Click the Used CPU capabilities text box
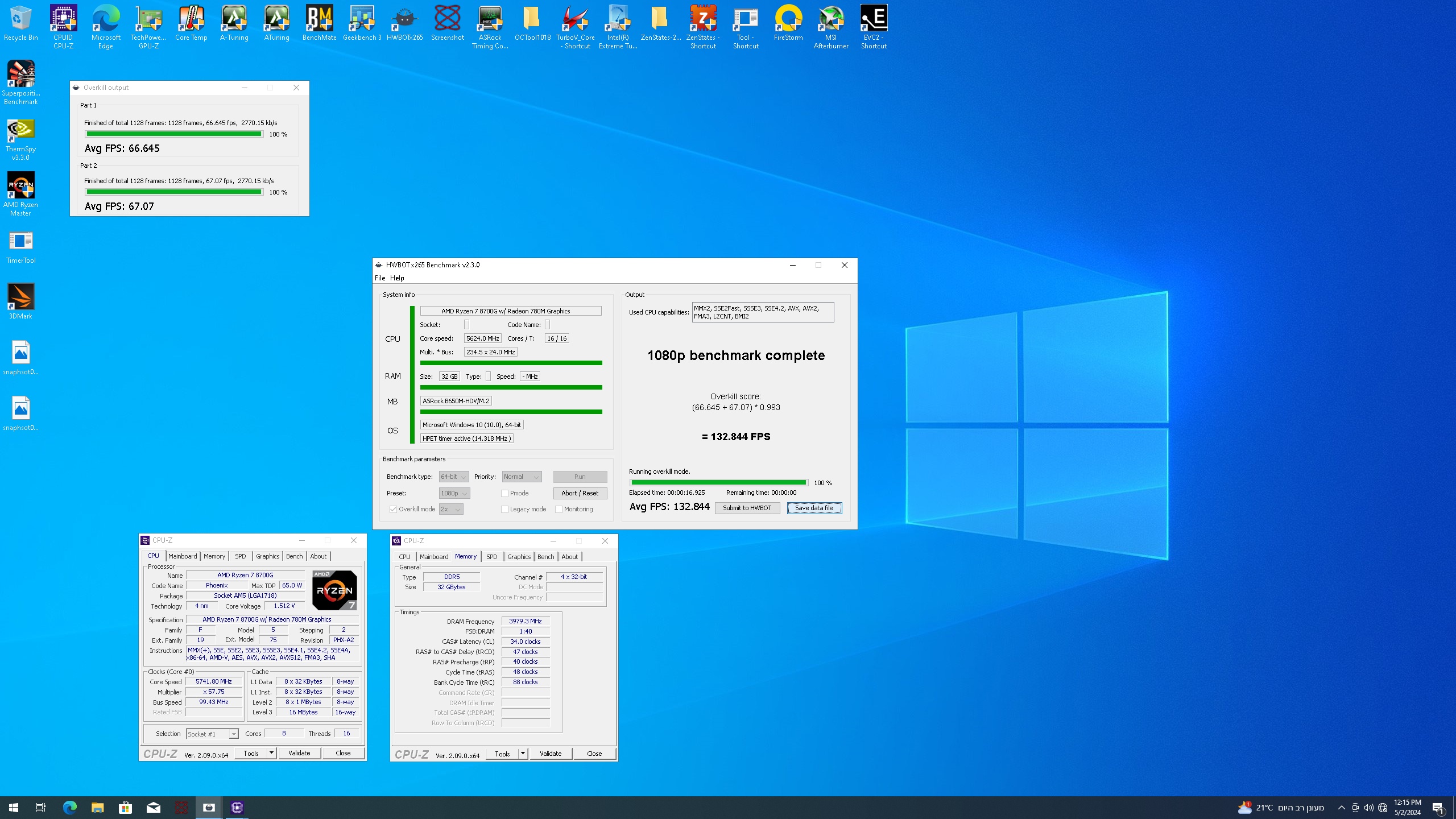This screenshot has height=819, width=1456. tap(763, 312)
